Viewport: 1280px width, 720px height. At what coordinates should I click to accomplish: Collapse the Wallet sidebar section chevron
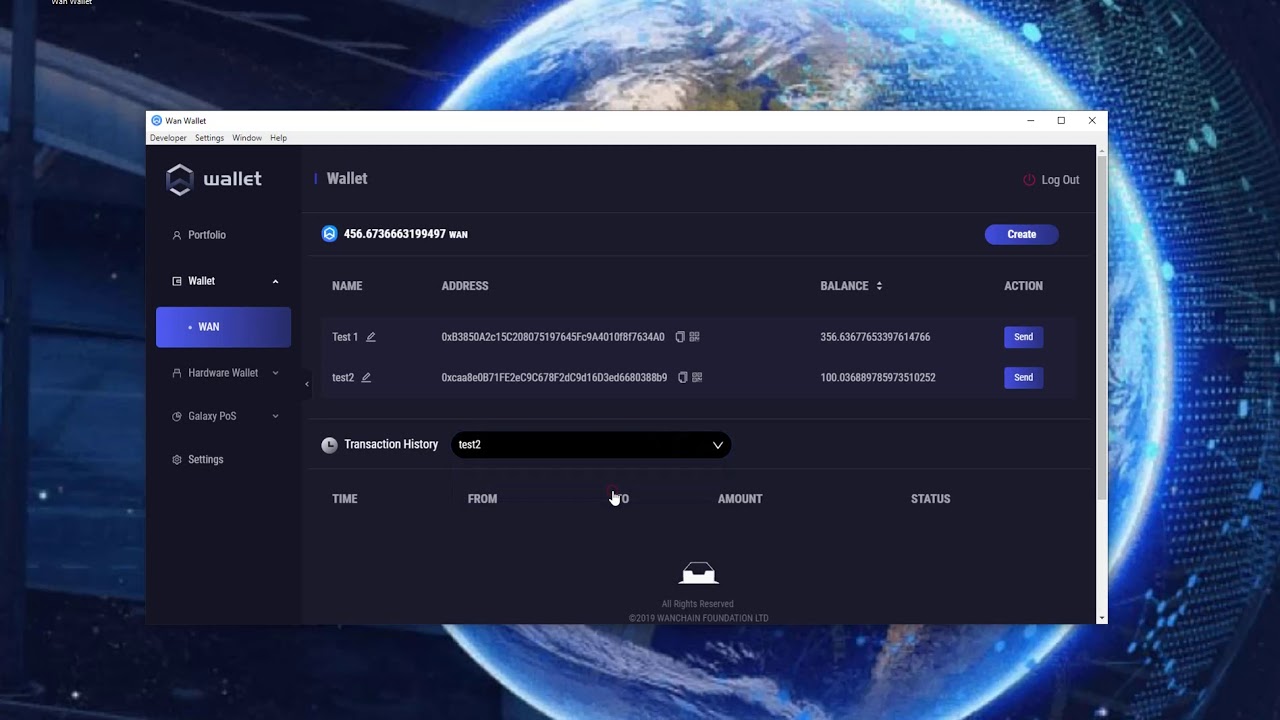(x=275, y=281)
